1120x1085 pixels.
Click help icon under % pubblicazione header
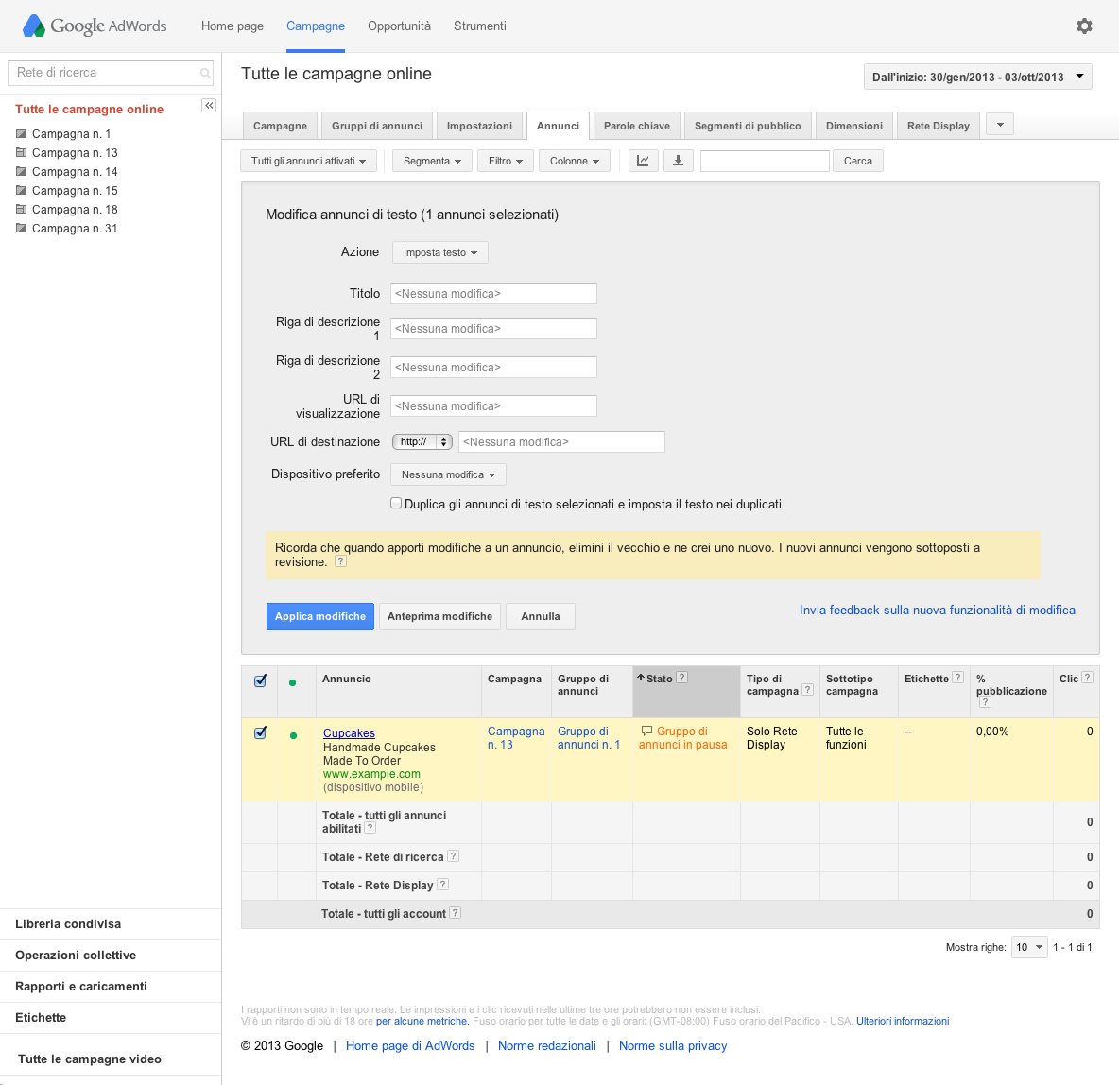pos(985,702)
